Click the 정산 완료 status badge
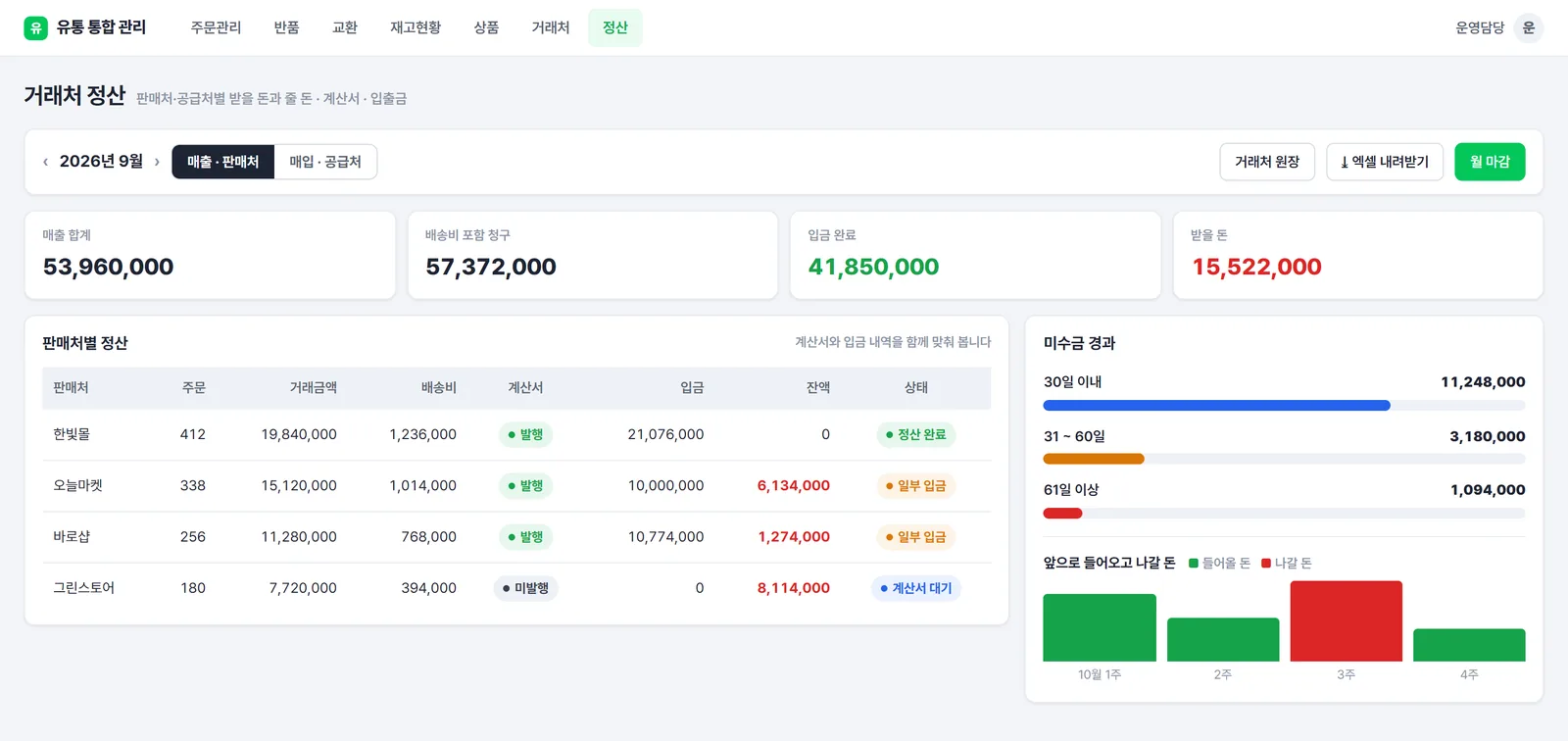The width and height of the screenshot is (1568, 741). point(916,434)
